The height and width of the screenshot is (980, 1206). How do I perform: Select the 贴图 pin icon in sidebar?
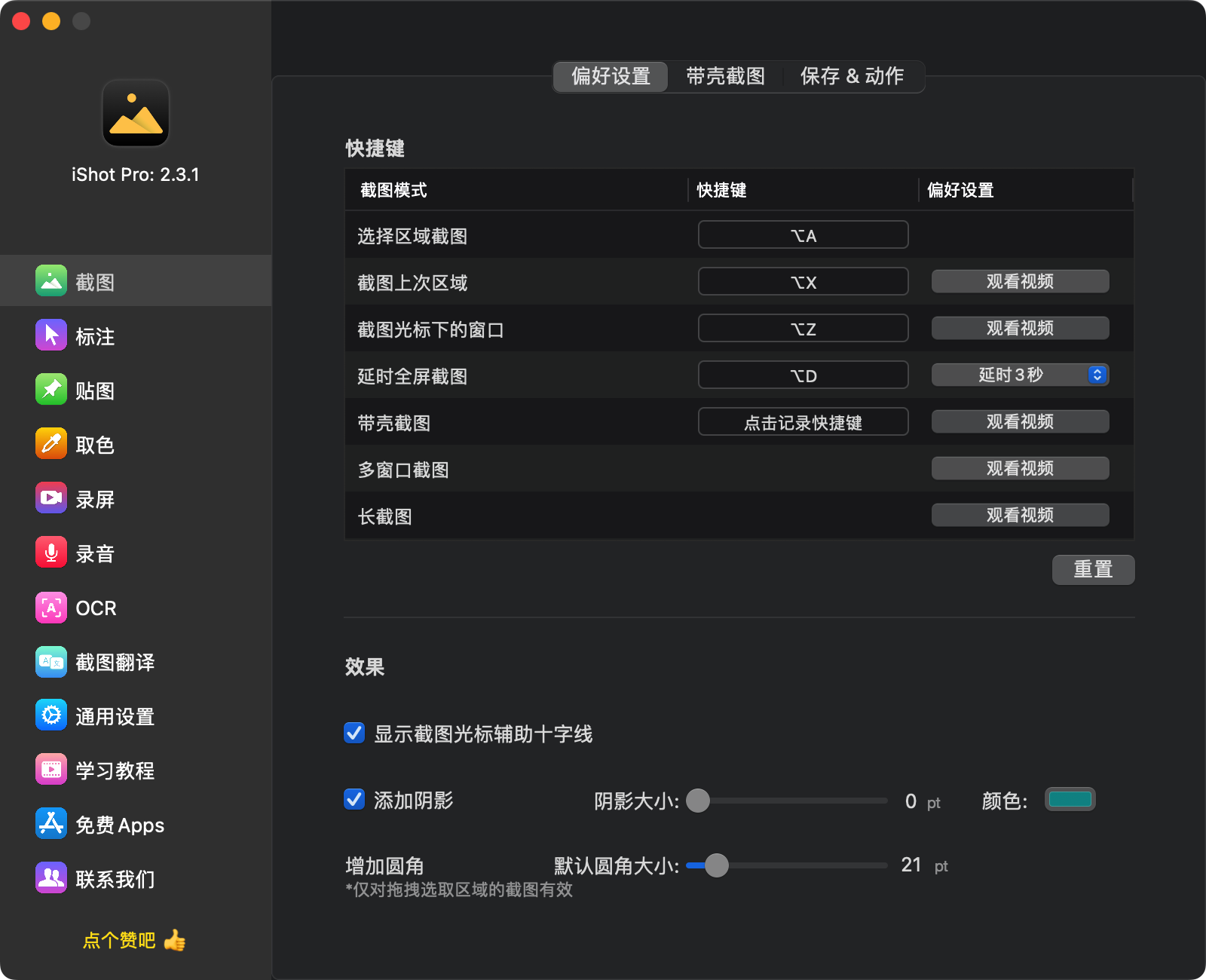(51, 390)
